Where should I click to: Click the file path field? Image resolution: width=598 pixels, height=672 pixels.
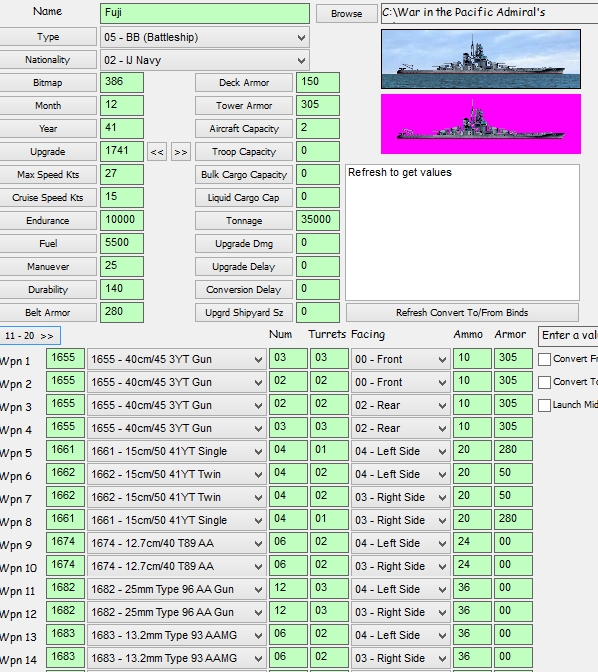coord(489,13)
